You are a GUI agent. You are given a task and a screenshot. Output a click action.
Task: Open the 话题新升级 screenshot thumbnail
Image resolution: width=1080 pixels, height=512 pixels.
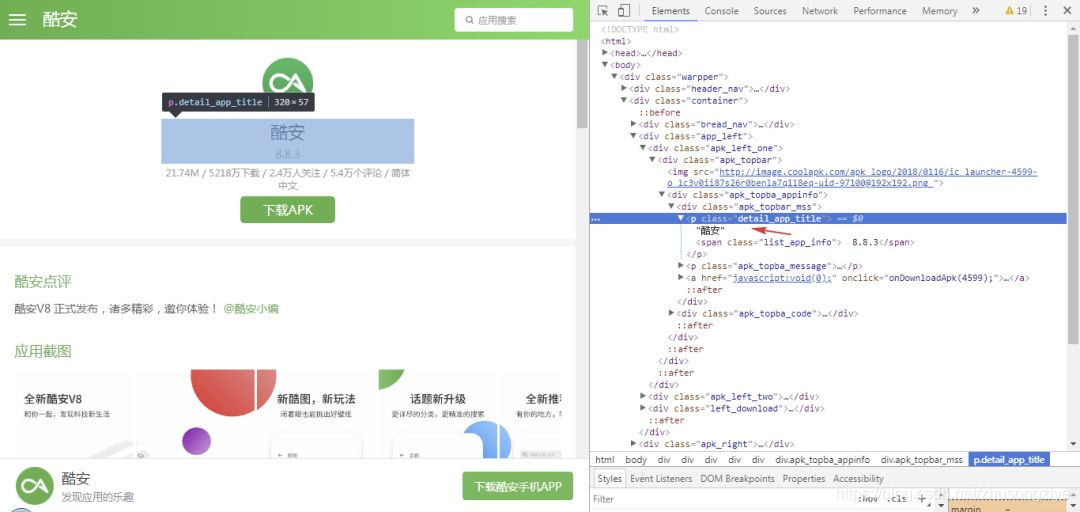coord(438,413)
